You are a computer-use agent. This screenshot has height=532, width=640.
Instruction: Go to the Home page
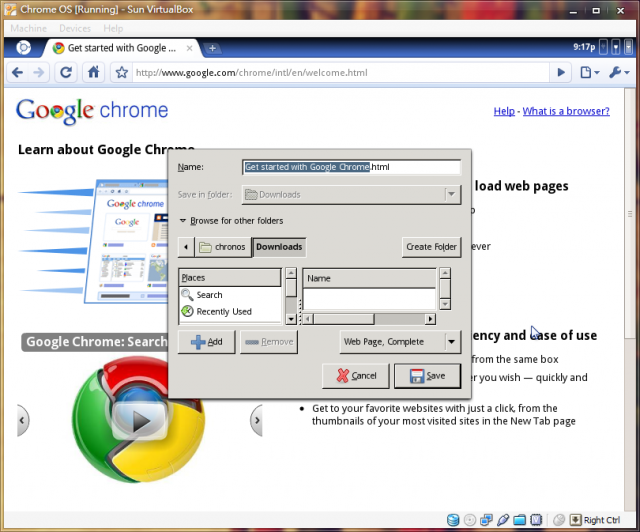click(93, 73)
